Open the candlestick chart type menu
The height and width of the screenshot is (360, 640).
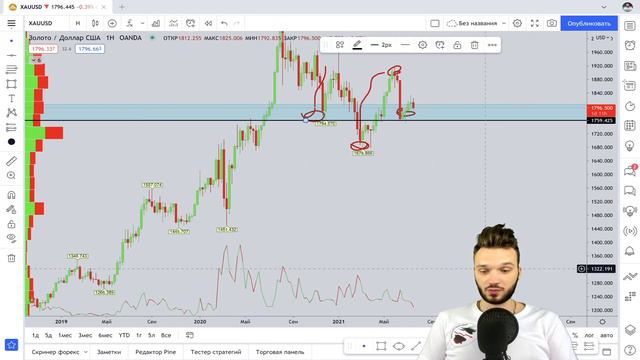click(x=95, y=23)
